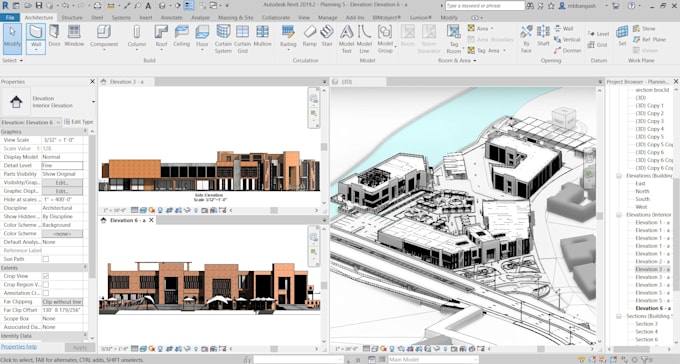Choose the Roof tool
The height and width of the screenshot is (364, 680).
[x=161, y=37]
